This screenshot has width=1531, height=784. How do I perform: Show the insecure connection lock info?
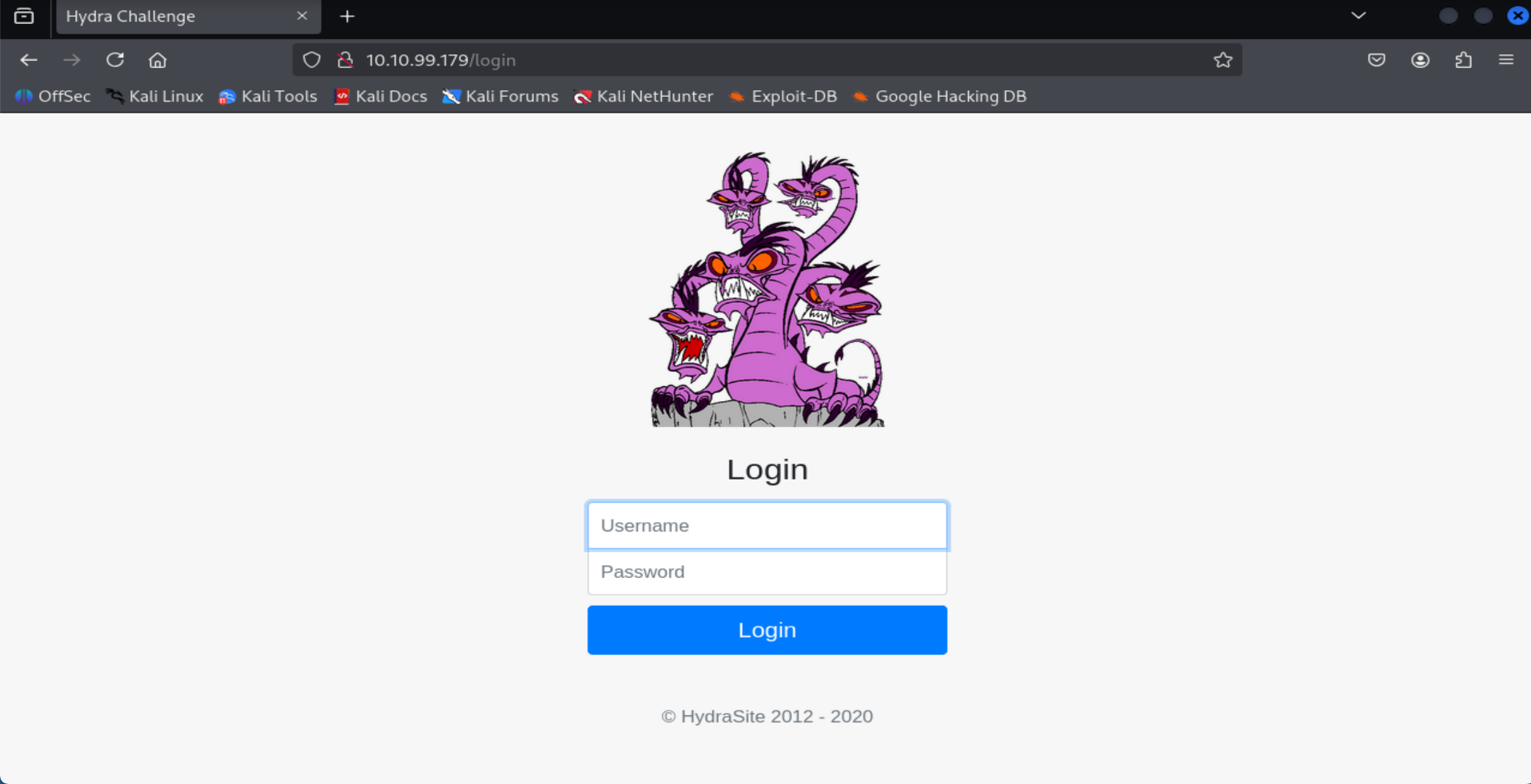pos(345,60)
